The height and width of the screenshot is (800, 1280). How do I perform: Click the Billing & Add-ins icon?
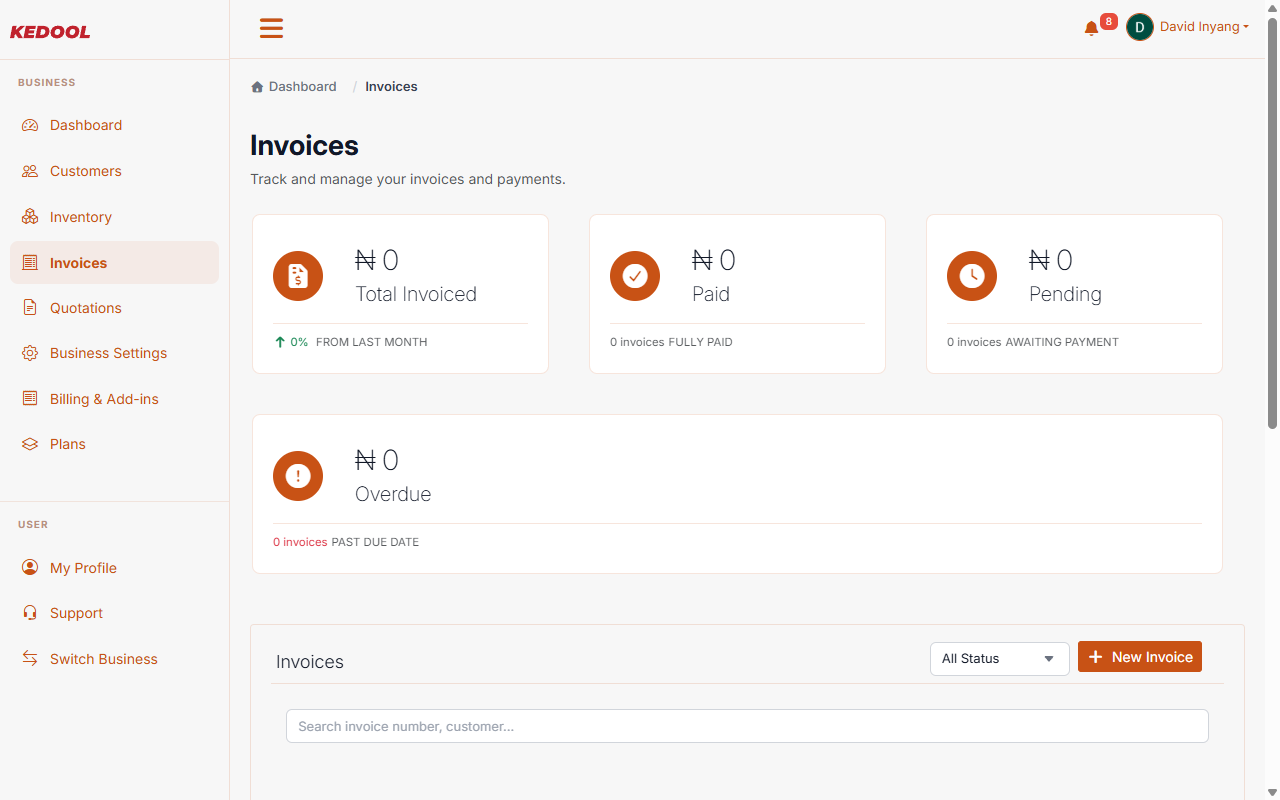pos(30,399)
